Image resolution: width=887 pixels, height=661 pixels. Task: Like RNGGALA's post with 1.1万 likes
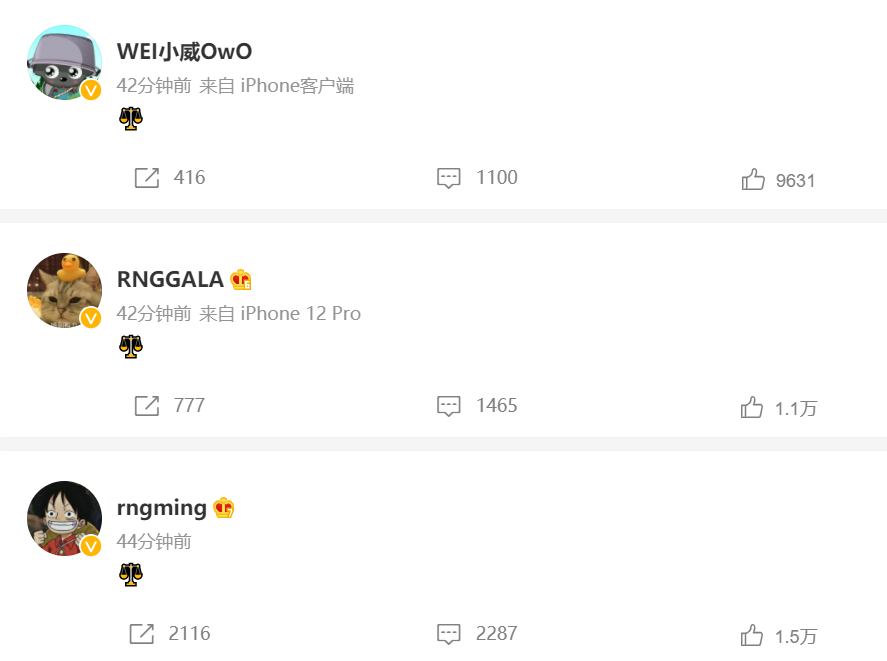[752, 407]
